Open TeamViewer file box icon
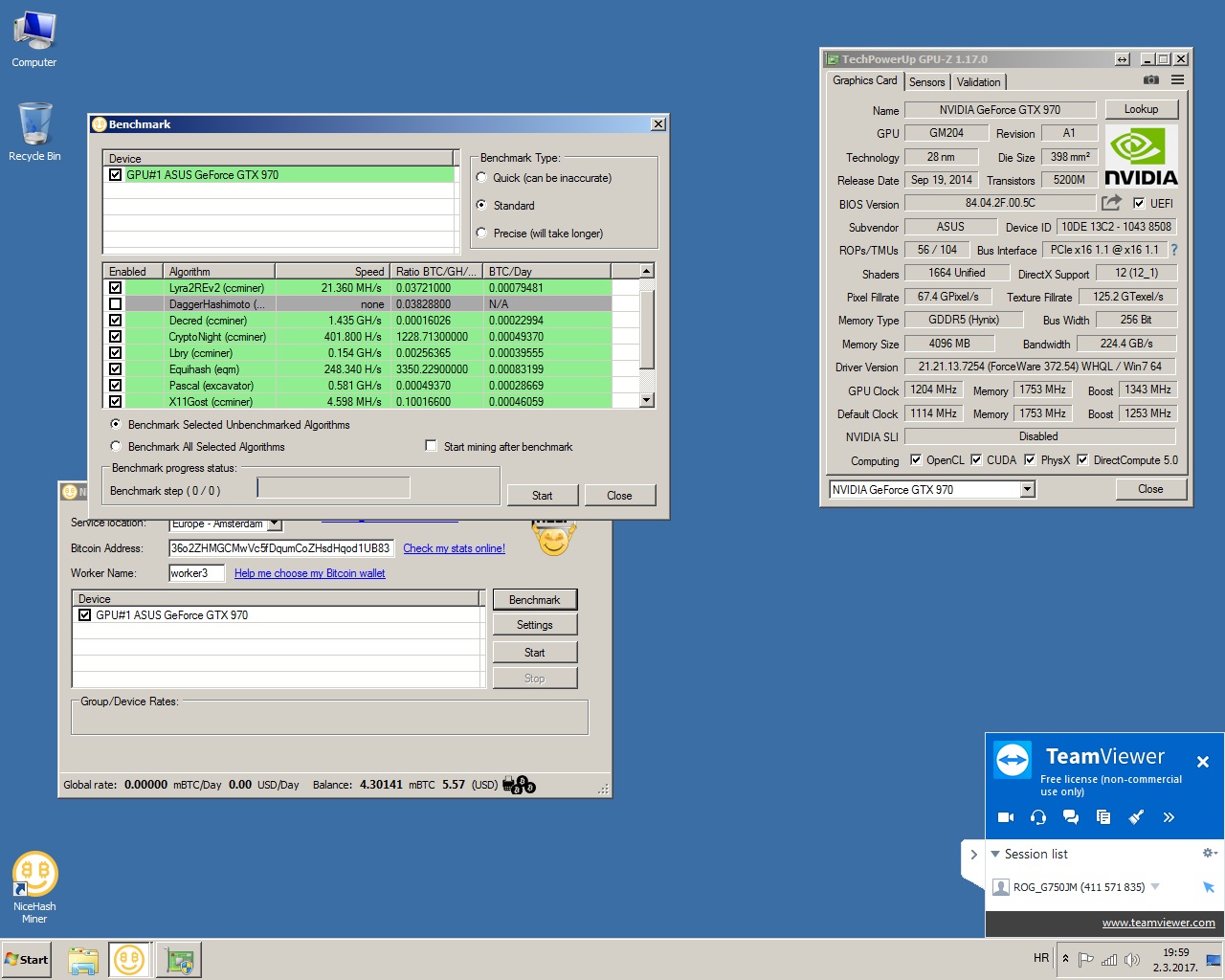This screenshot has width=1225, height=980. [x=1103, y=817]
